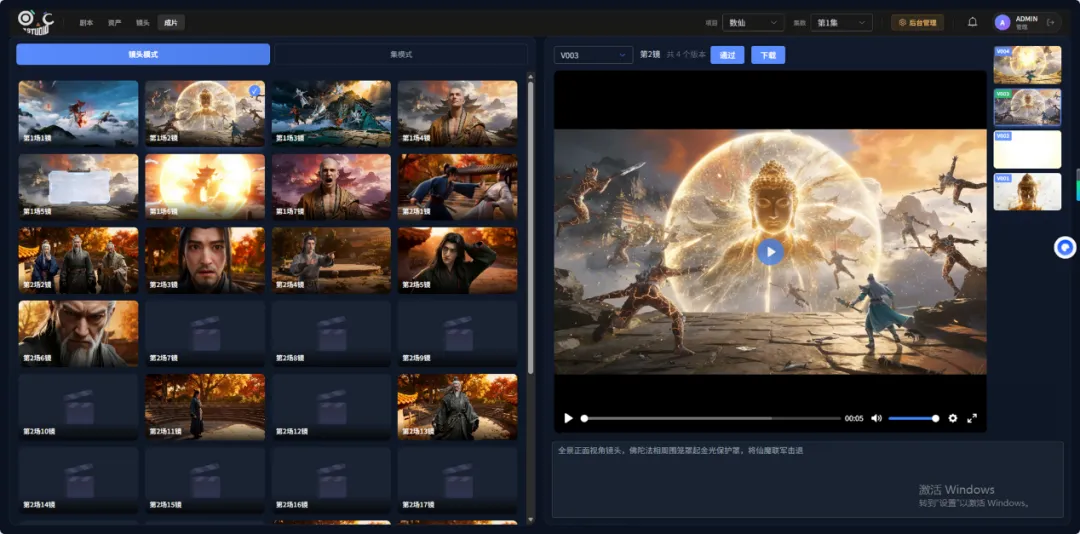The image size is (1080, 534).
Task: Click the 通过 approve button
Action: 727,55
